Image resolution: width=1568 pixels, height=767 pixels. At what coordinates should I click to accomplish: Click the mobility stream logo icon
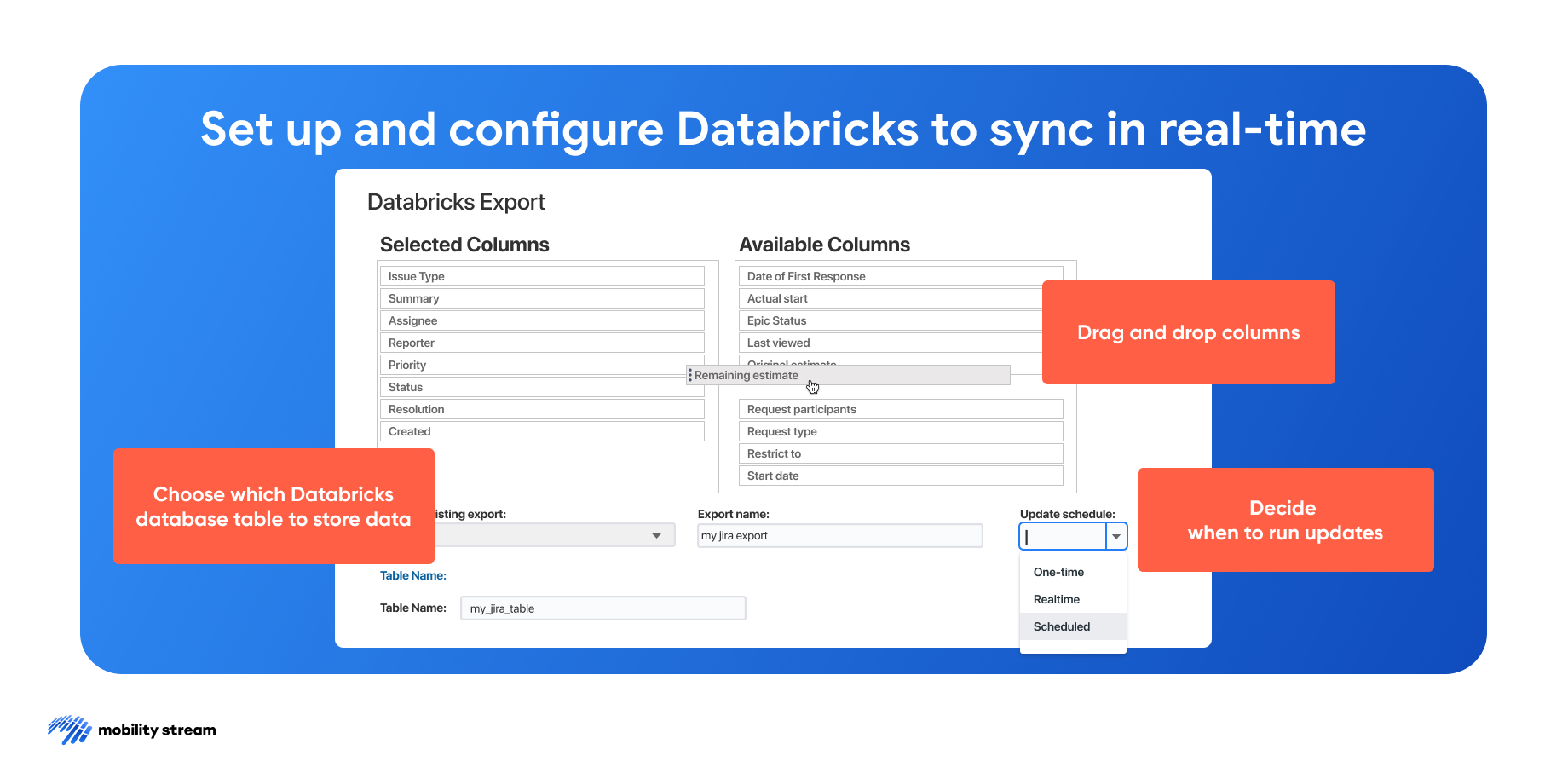pos(68,730)
